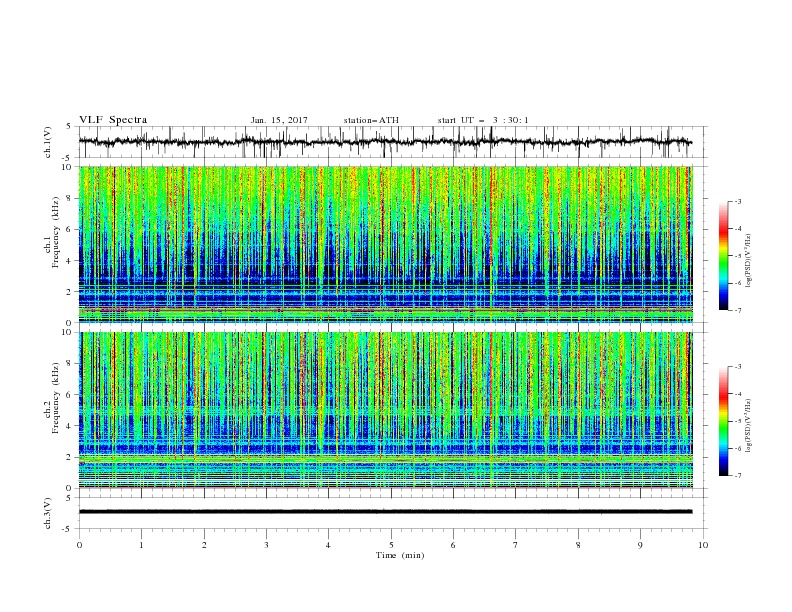Click the ch.1 spectrogram color bar

[723, 256]
